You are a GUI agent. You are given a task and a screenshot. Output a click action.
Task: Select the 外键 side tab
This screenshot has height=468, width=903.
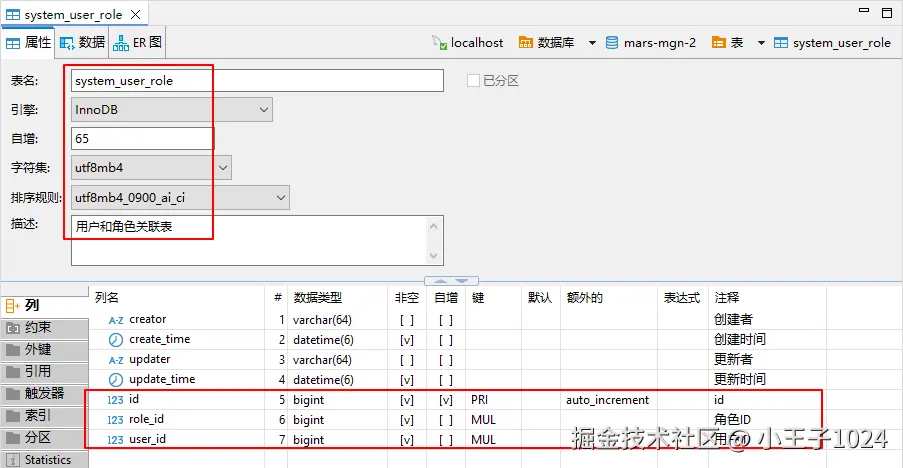(x=44, y=349)
